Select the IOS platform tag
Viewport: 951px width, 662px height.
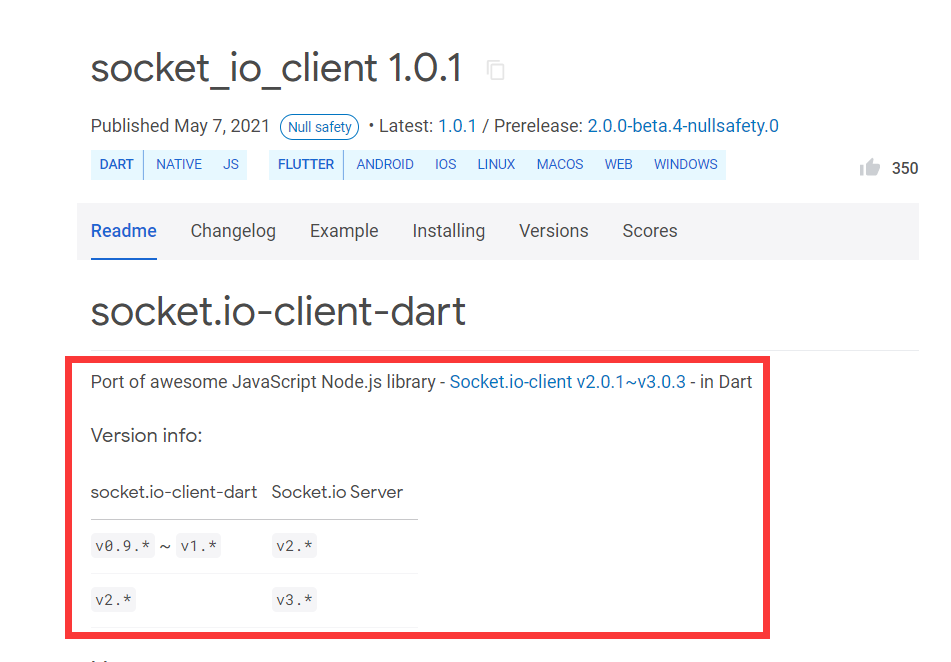pos(445,164)
